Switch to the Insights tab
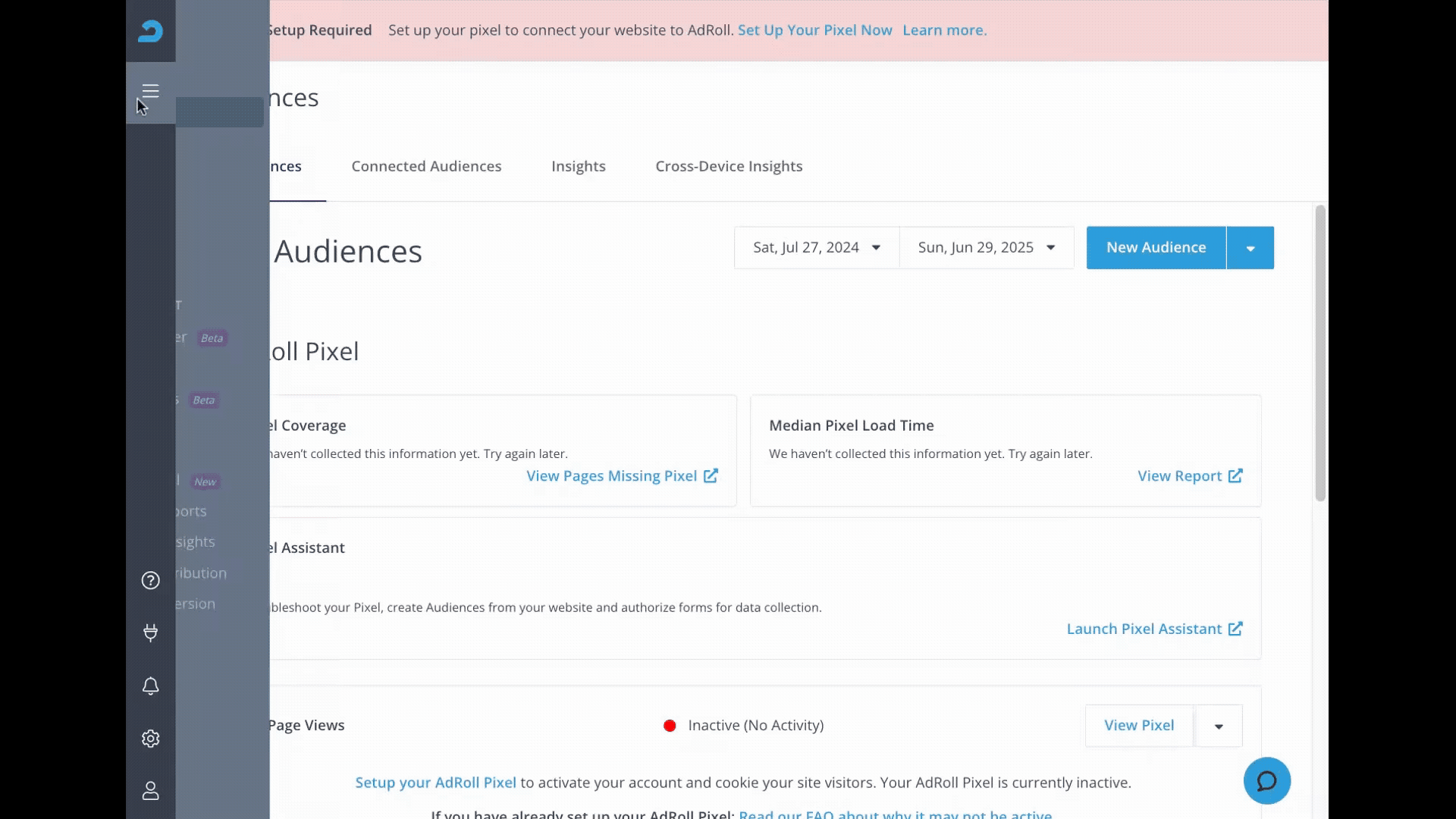 pyautogui.click(x=579, y=166)
